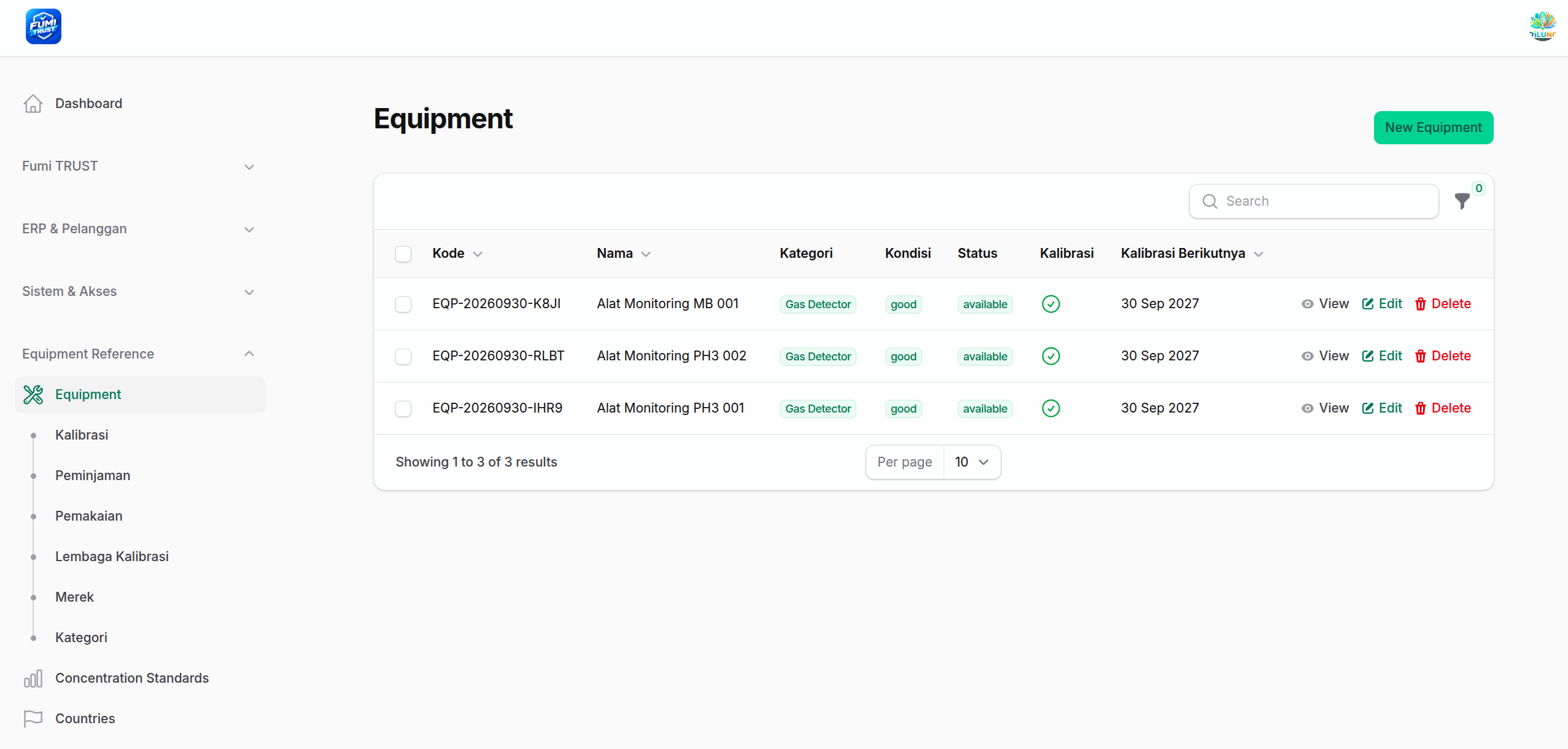Viewport: 1568px width, 749px height.
Task: Check the row EQP-20260930-RLBT checkbox
Action: pyautogui.click(x=403, y=357)
